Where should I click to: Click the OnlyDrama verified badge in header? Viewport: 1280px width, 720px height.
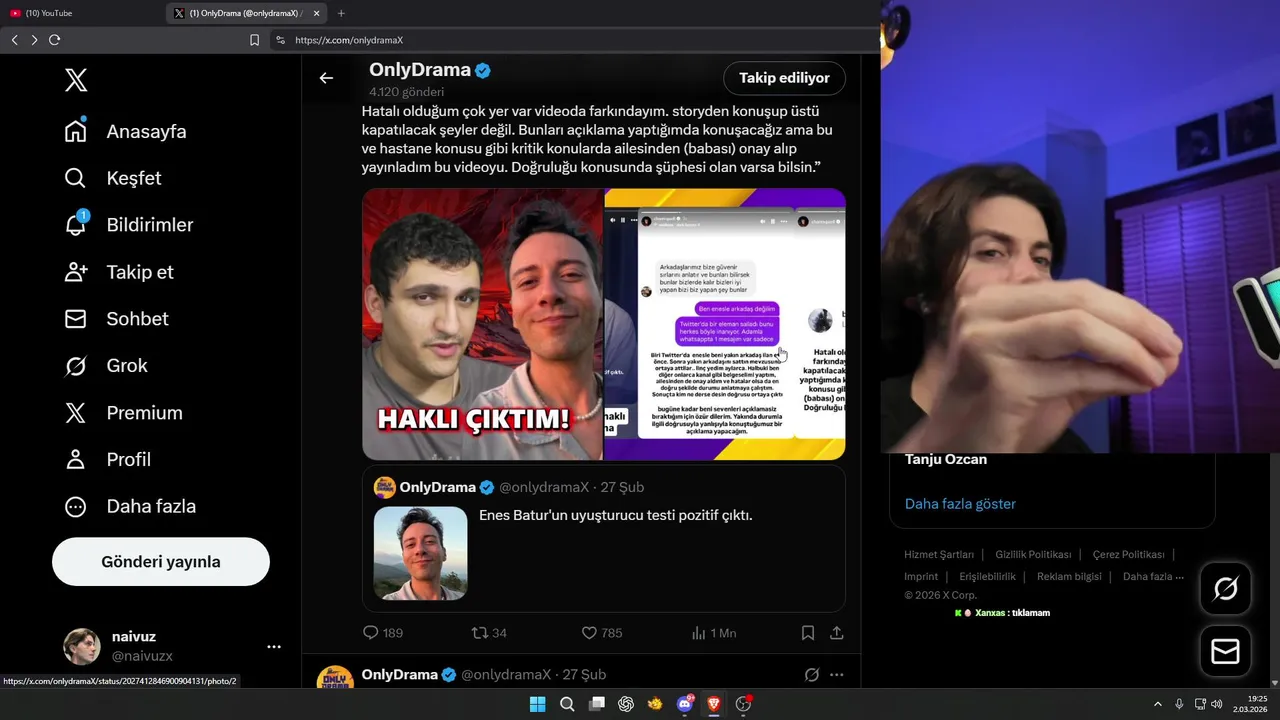coord(483,71)
